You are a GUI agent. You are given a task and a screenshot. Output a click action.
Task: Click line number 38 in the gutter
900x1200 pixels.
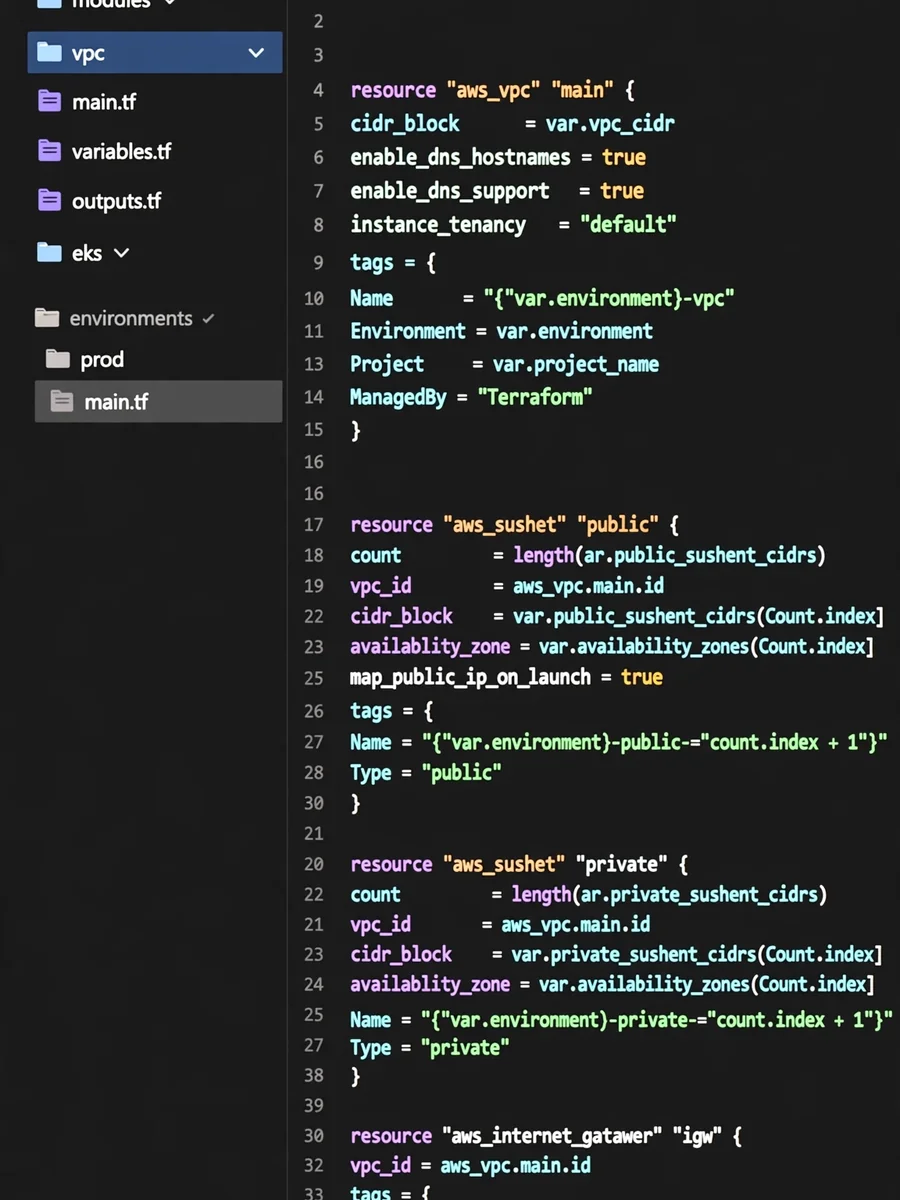(x=313, y=1075)
